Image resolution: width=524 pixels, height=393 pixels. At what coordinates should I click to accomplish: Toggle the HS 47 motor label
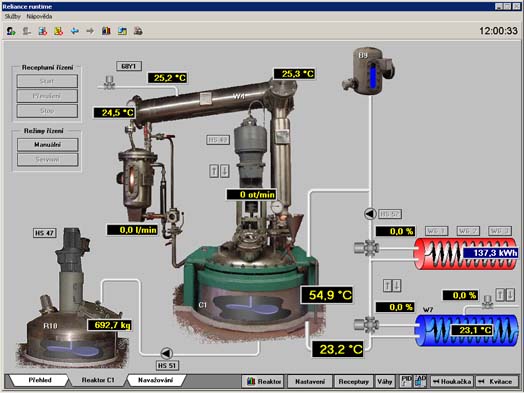(45, 233)
